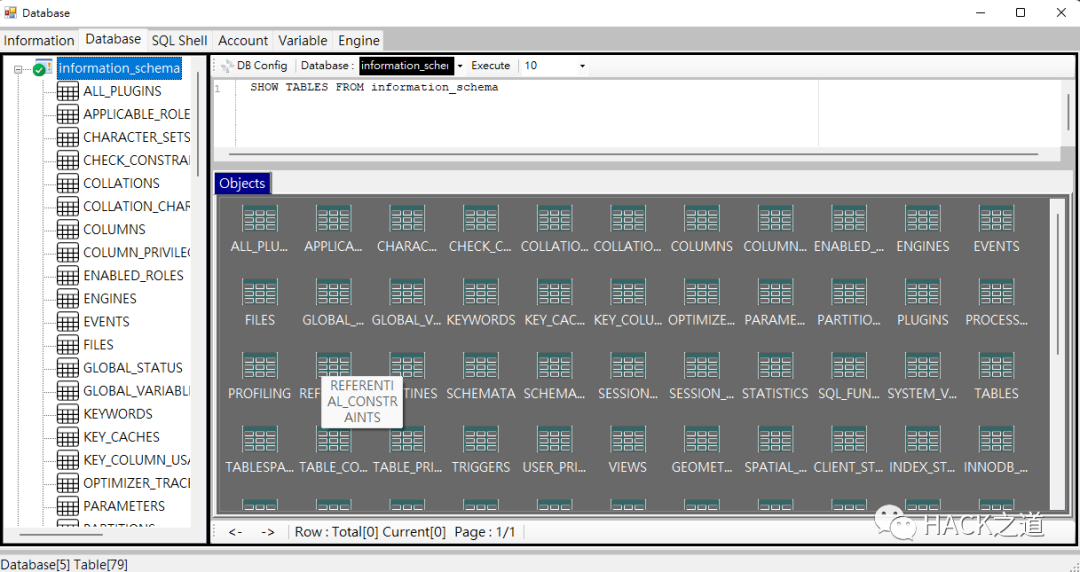Select the COLUMNS table icon in Objects
Viewport: 1080px width, 572px height.
click(702, 219)
